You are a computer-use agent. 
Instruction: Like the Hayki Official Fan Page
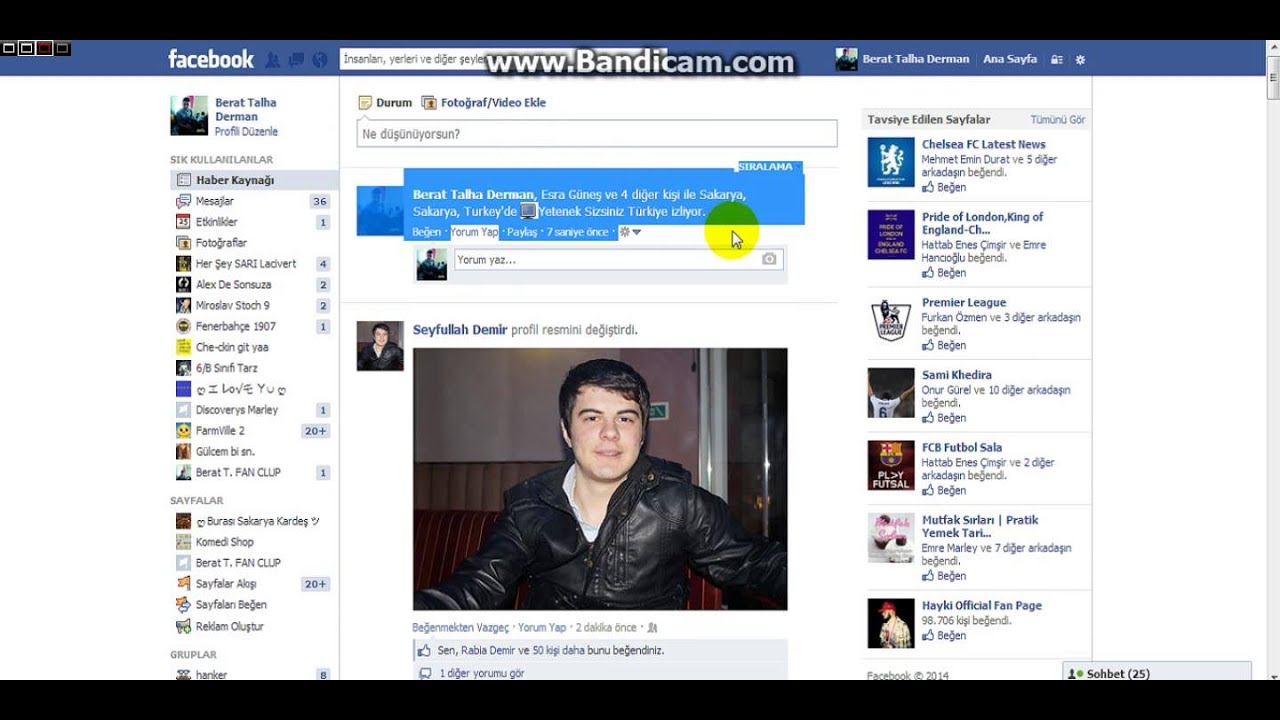[944, 635]
